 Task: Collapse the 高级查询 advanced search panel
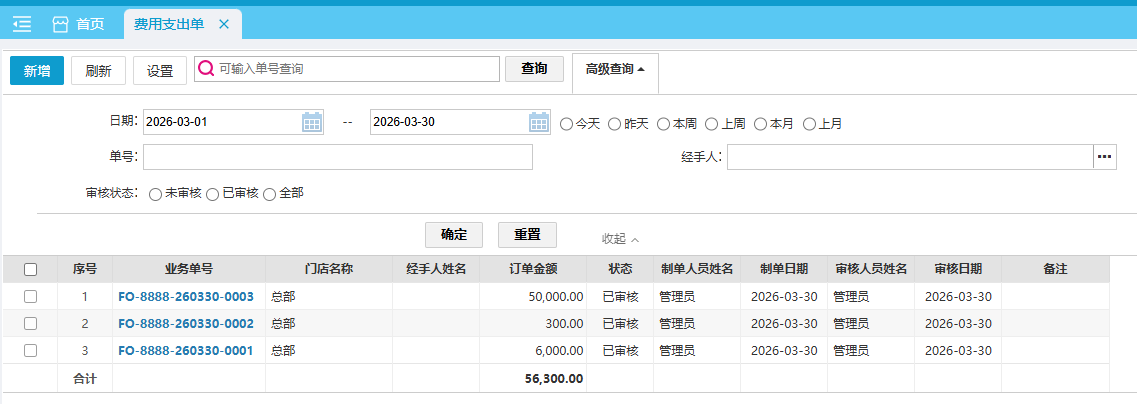614,69
